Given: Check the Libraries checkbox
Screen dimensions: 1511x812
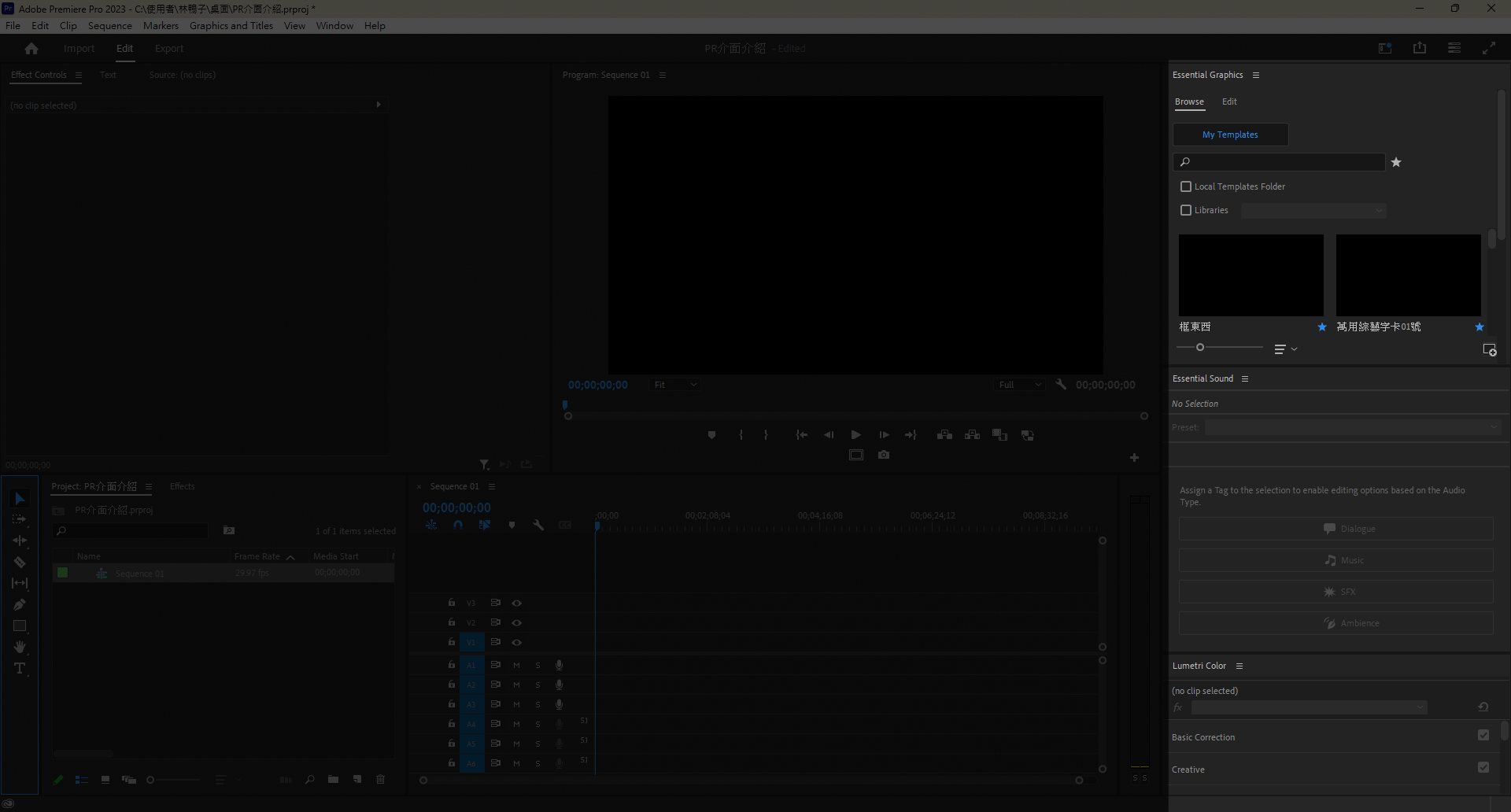Looking at the screenshot, I should (x=1186, y=210).
